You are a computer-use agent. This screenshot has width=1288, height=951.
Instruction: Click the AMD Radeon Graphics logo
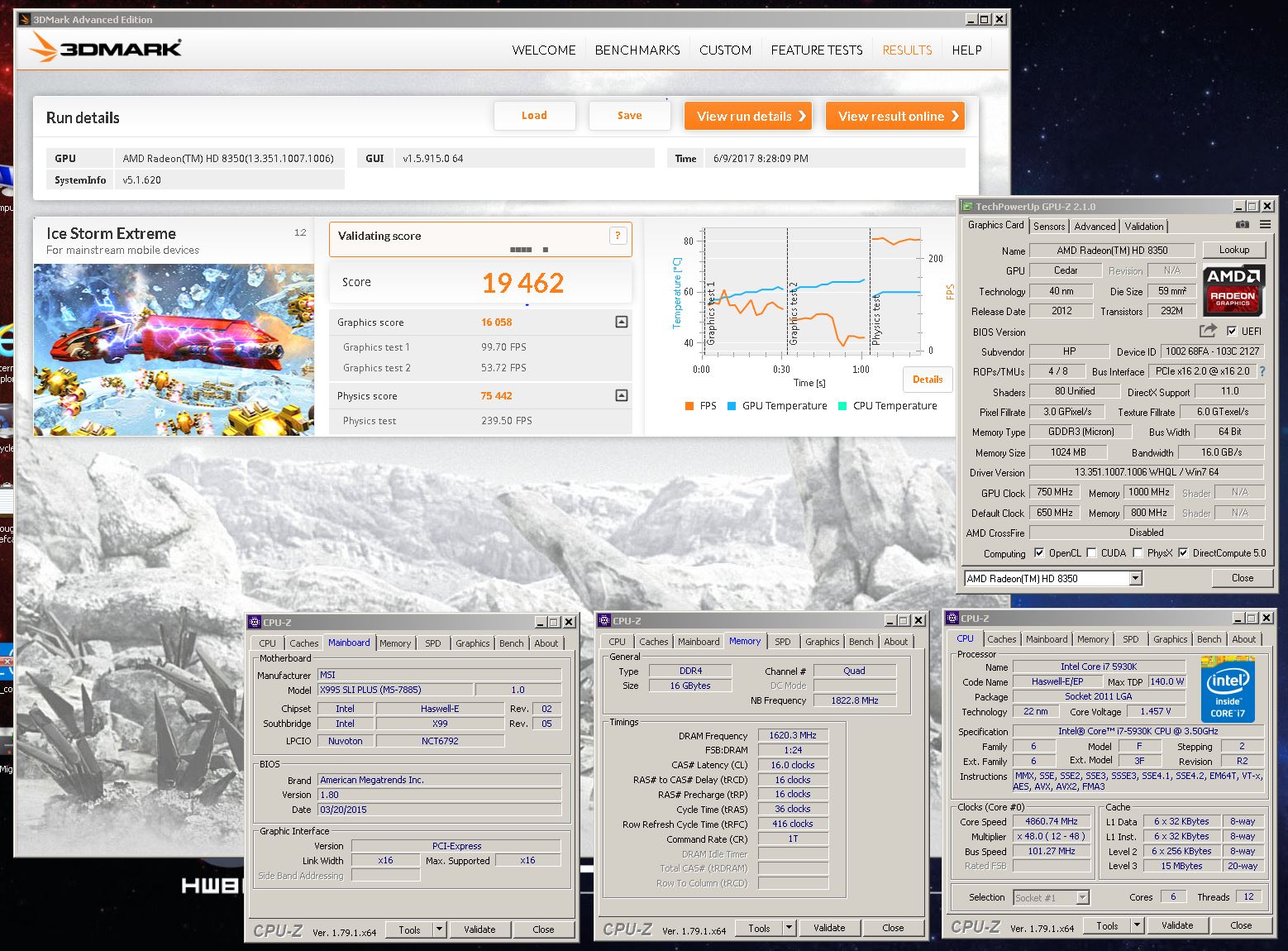click(x=1233, y=290)
